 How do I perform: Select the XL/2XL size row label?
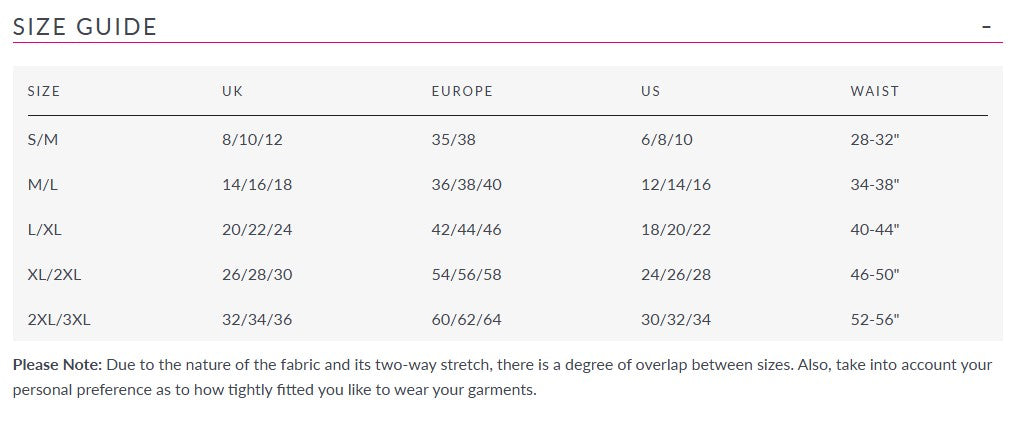54,275
